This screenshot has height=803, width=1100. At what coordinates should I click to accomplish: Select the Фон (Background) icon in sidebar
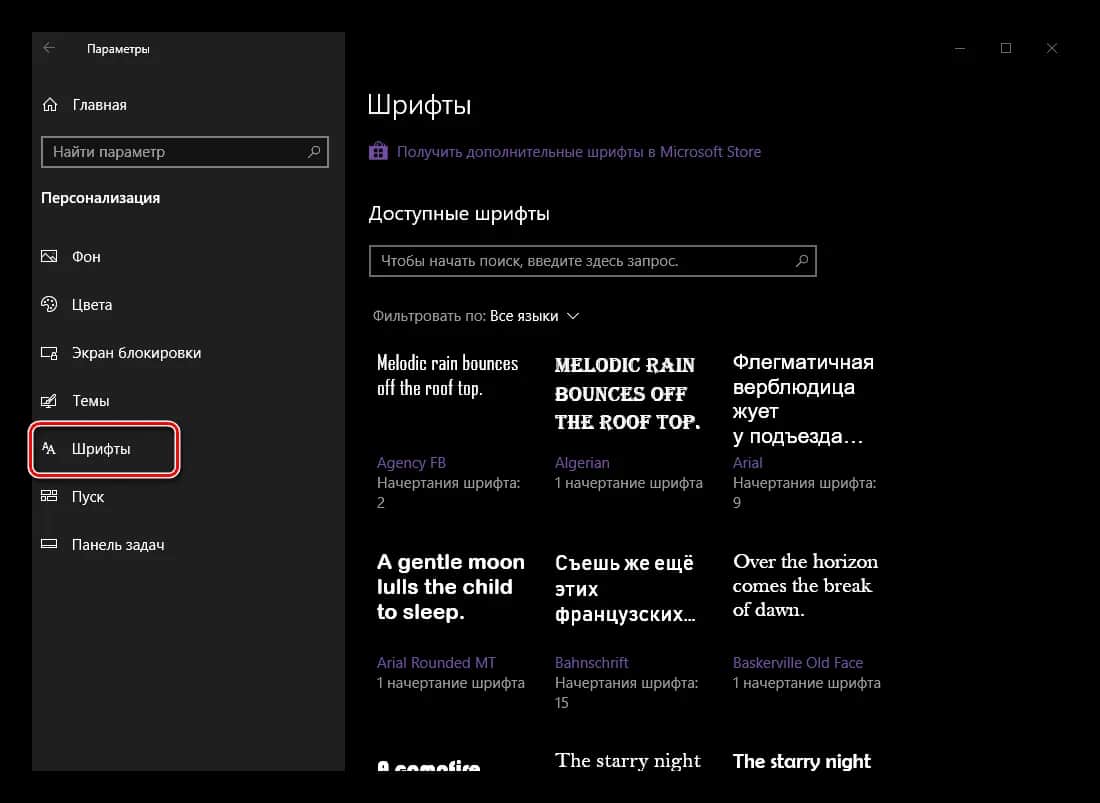point(49,257)
